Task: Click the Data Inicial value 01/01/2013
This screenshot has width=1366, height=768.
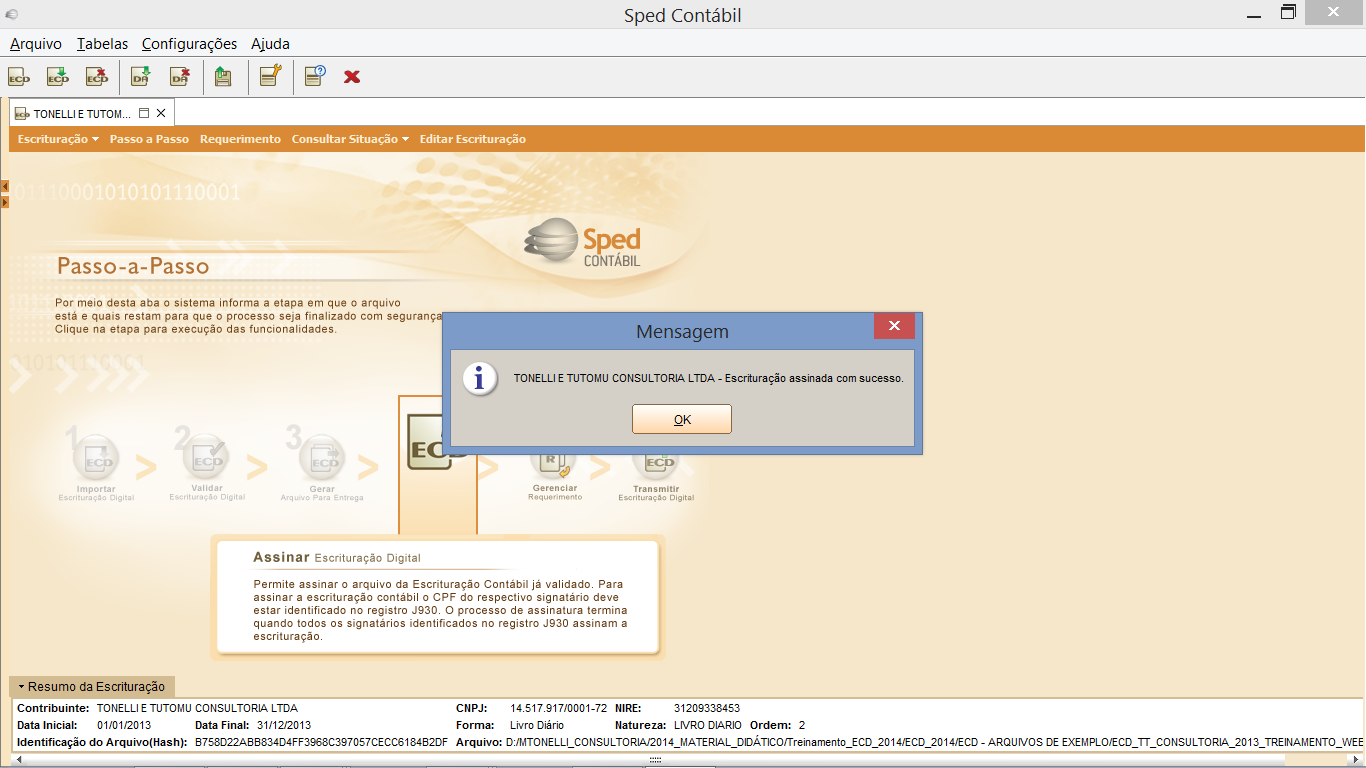Action: pyautogui.click(x=123, y=725)
